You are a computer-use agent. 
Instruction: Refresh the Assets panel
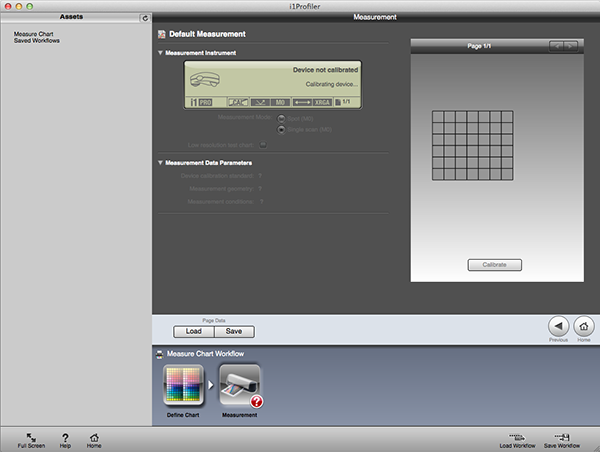point(145,18)
